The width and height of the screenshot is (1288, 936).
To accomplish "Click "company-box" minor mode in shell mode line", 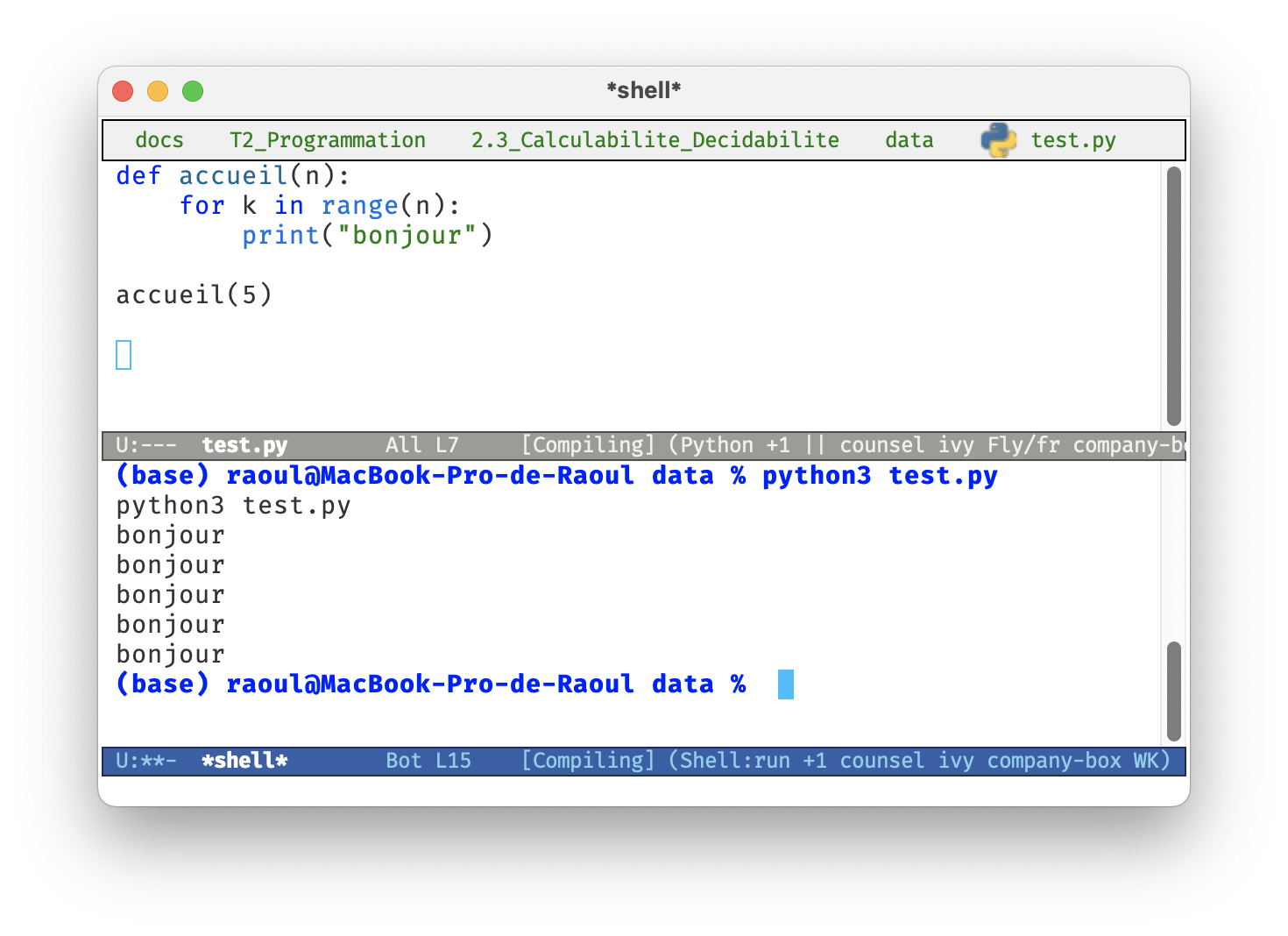I will [1054, 761].
